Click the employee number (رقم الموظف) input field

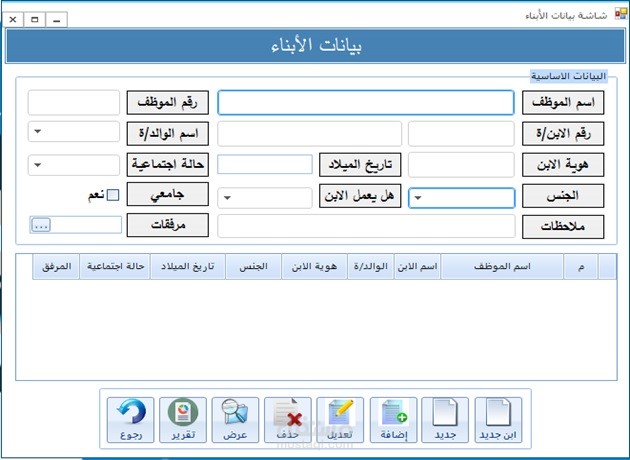point(74,103)
